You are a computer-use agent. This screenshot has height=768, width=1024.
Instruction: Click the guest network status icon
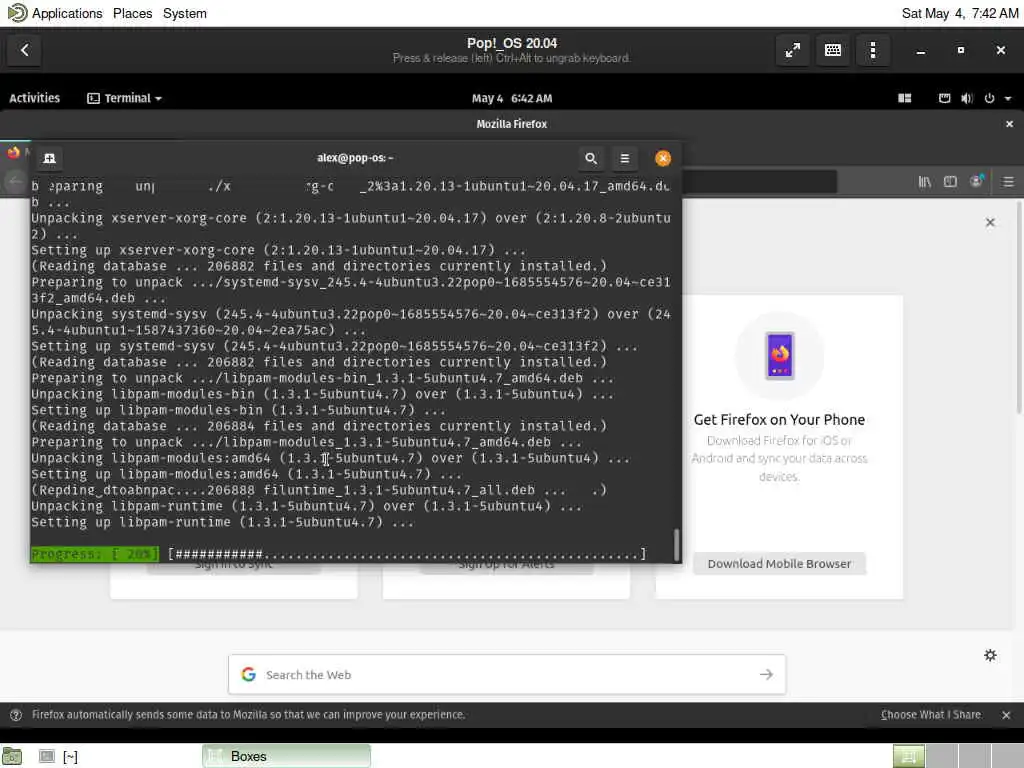pos(944,98)
